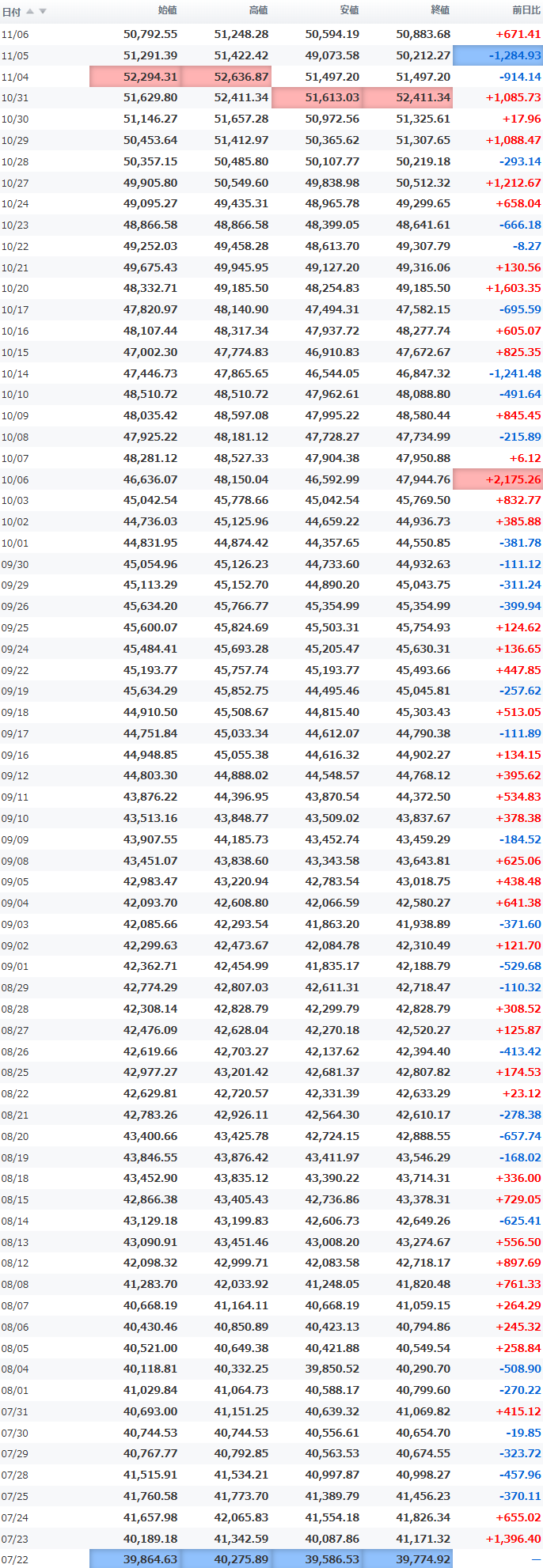
Task: Select the 09/04 date cell
Action: 15,903
